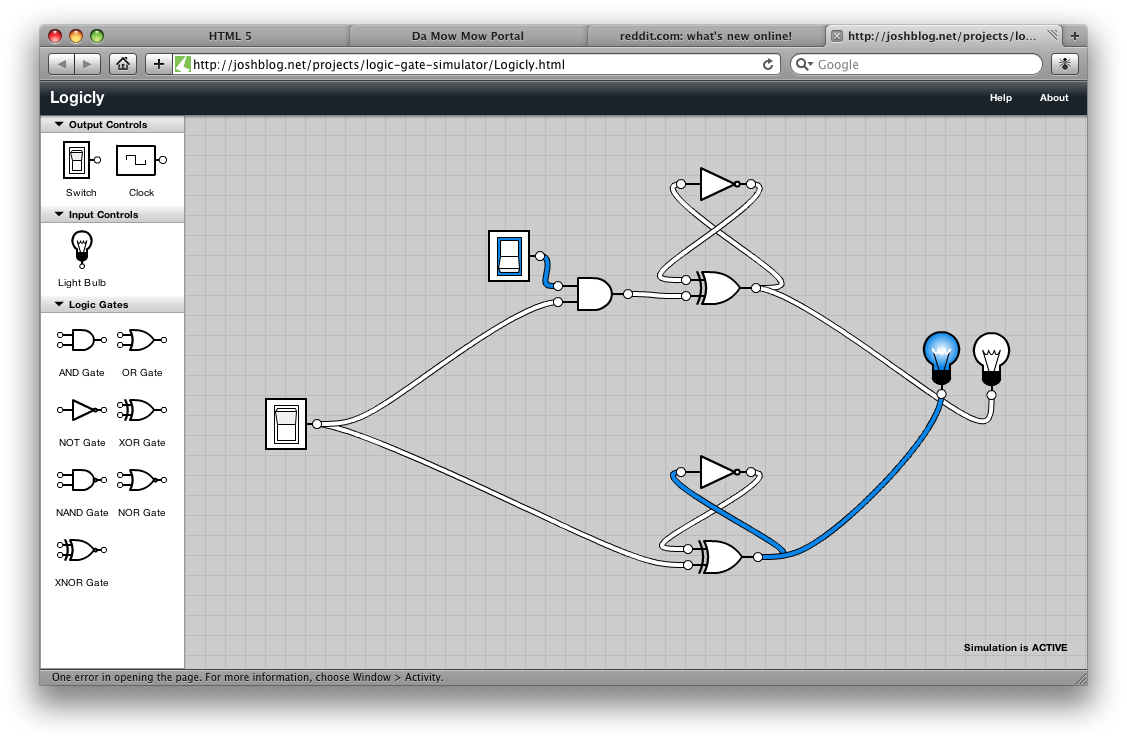Collapse the Output Controls section
This screenshot has width=1127, height=740.
pyautogui.click(x=59, y=125)
